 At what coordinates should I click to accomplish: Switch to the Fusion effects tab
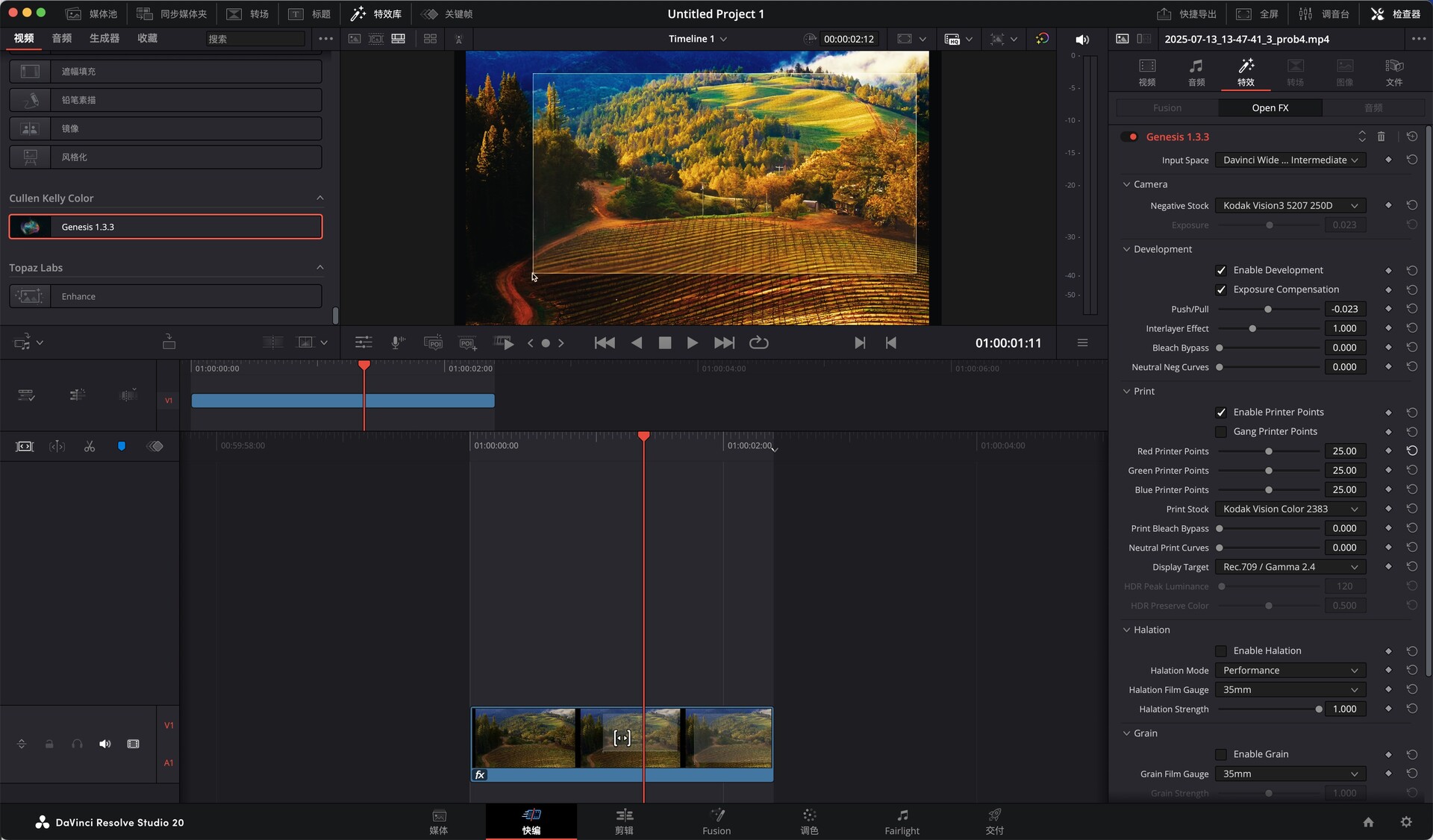pos(1167,108)
